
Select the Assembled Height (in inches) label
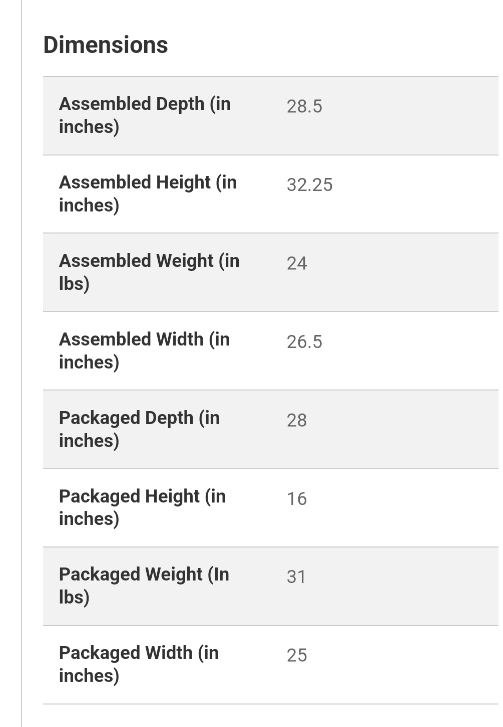coord(148,193)
